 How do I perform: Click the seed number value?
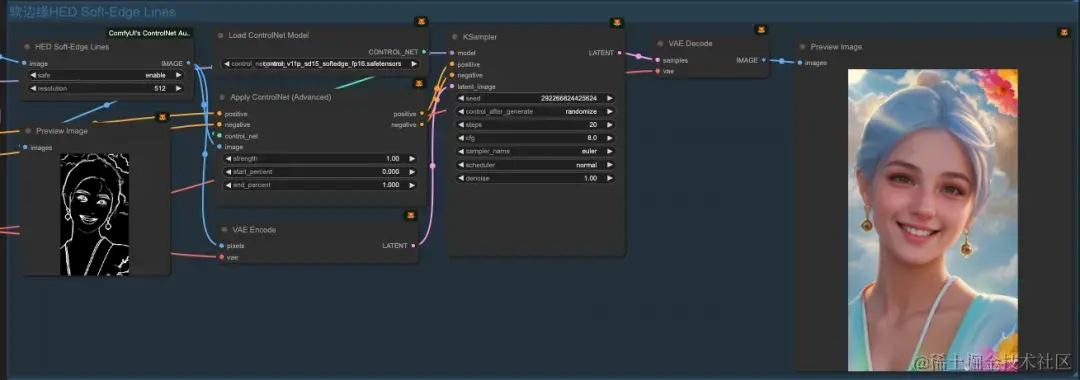click(x=569, y=98)
